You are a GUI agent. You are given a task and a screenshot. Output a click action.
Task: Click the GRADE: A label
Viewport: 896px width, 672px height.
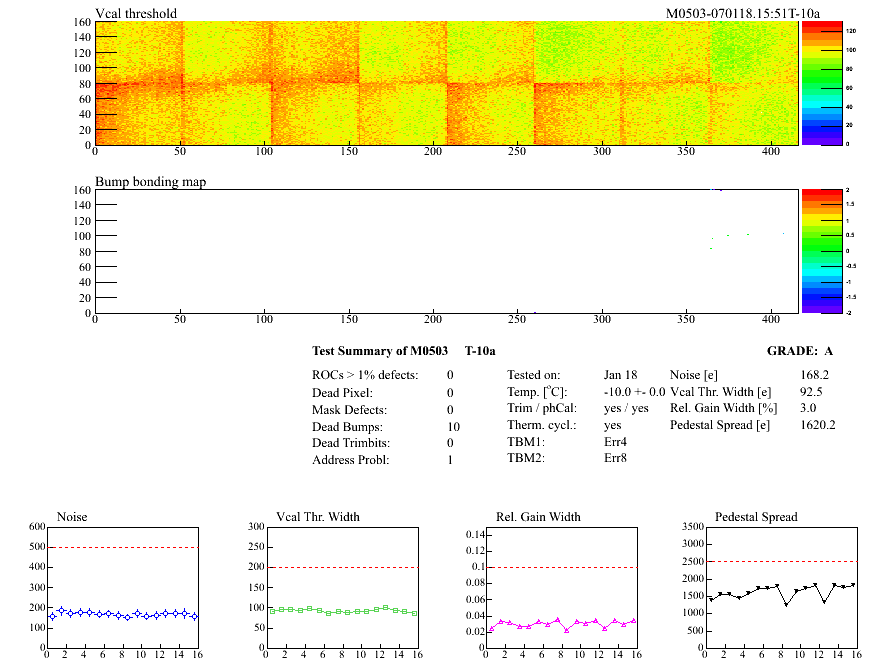coord(800,351)
